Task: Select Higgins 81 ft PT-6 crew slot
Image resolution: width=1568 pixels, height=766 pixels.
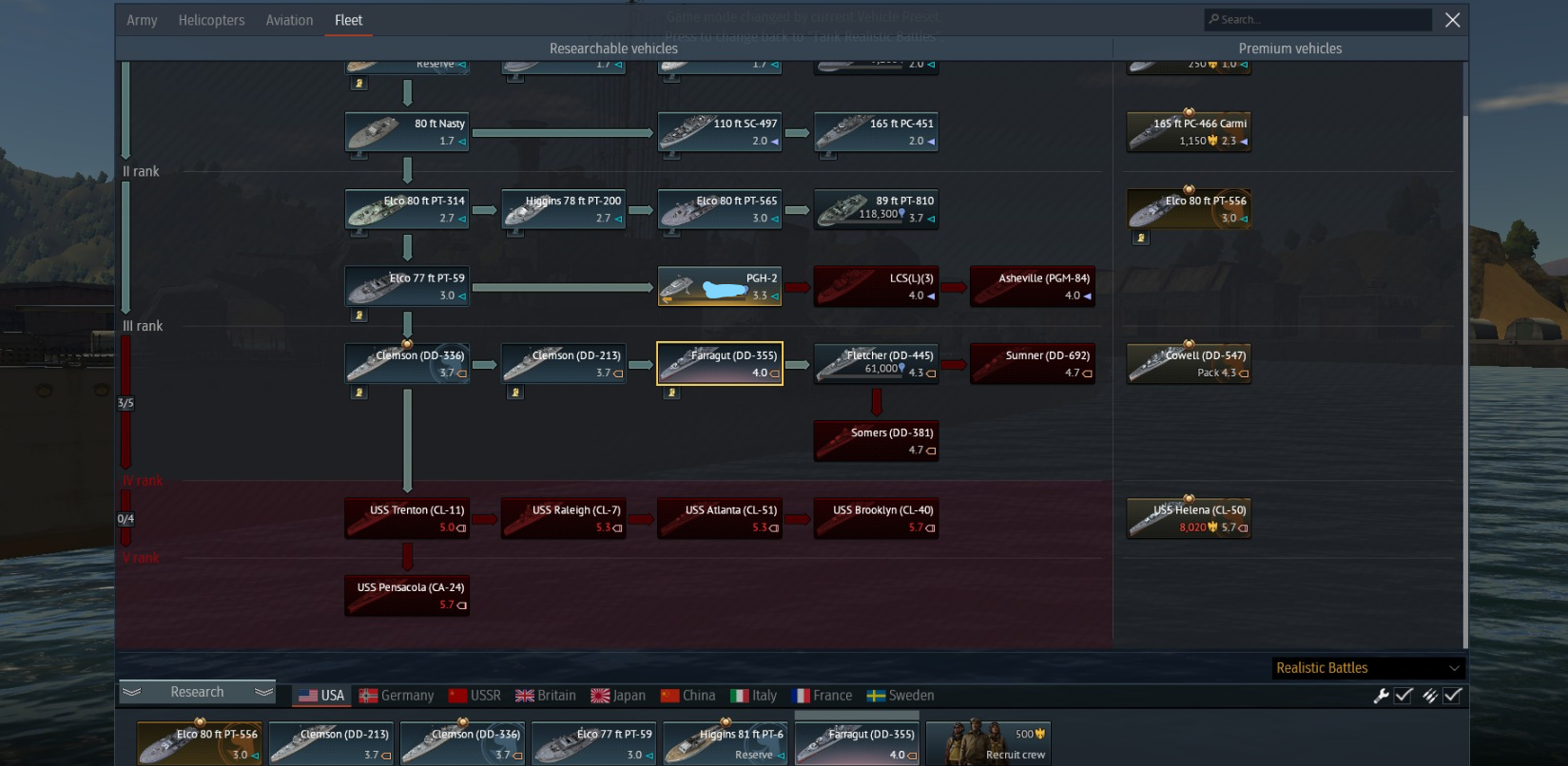Action: click(x=725, y=743)
